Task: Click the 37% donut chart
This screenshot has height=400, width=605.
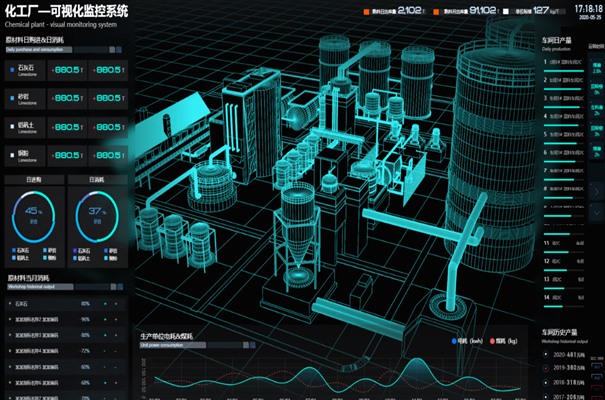Action: 97,216
